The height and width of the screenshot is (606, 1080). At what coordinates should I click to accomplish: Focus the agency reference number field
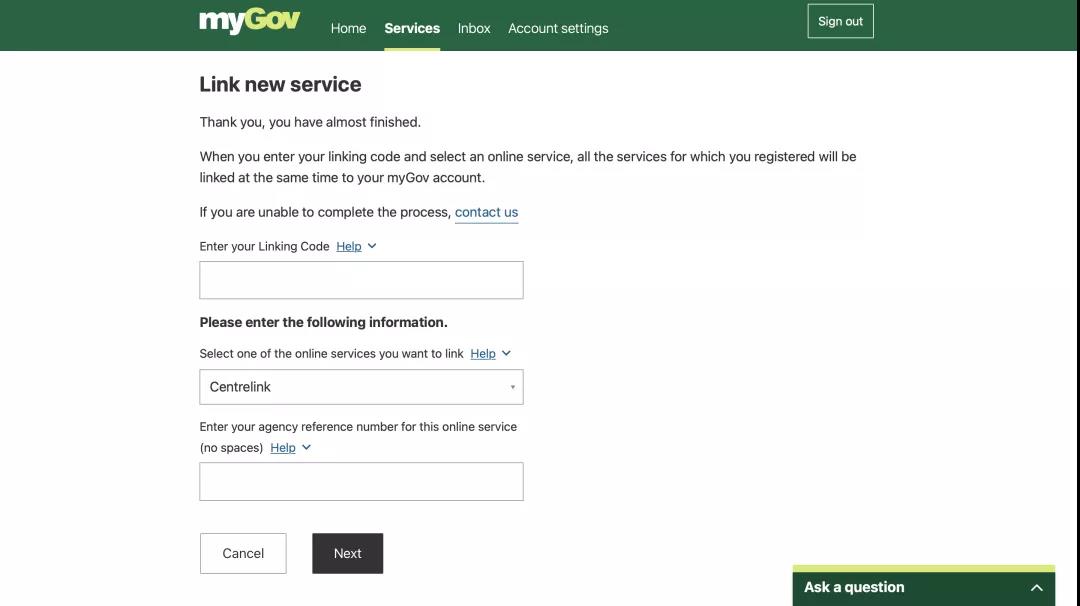(361, 481)
